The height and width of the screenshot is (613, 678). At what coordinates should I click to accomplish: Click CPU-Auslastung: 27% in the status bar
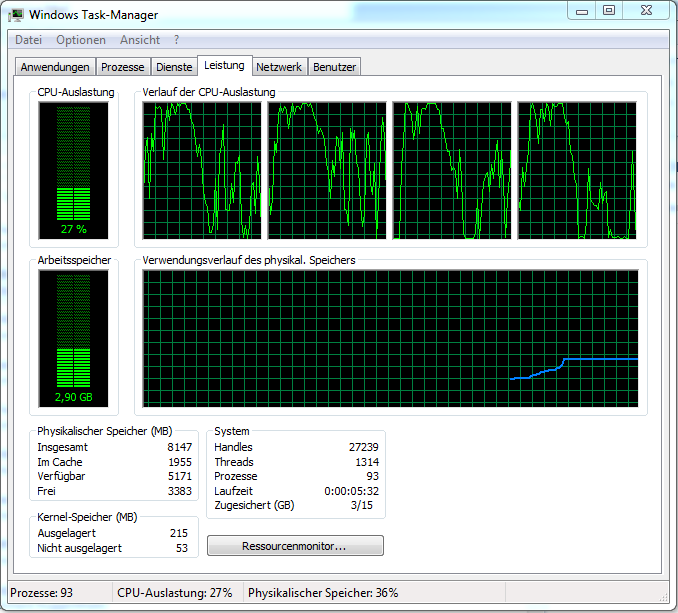point(175,593)
